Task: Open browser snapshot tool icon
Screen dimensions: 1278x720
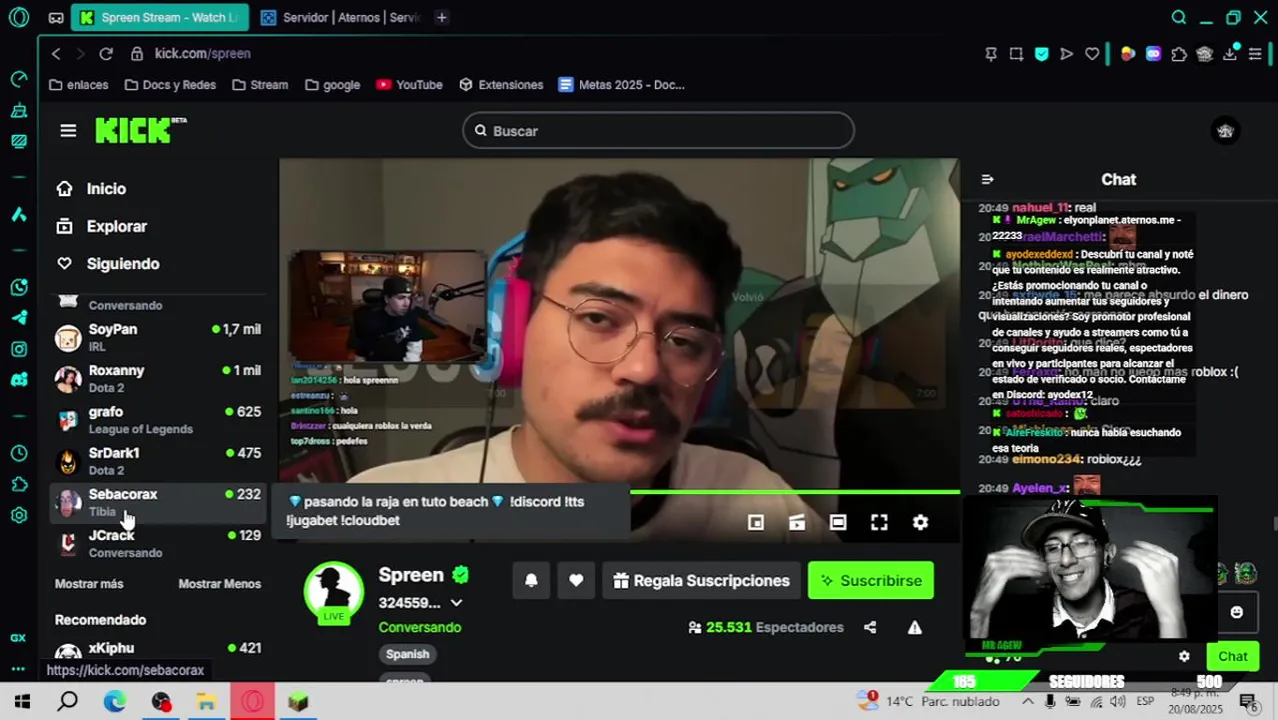Action: [x=1016, y=54]
